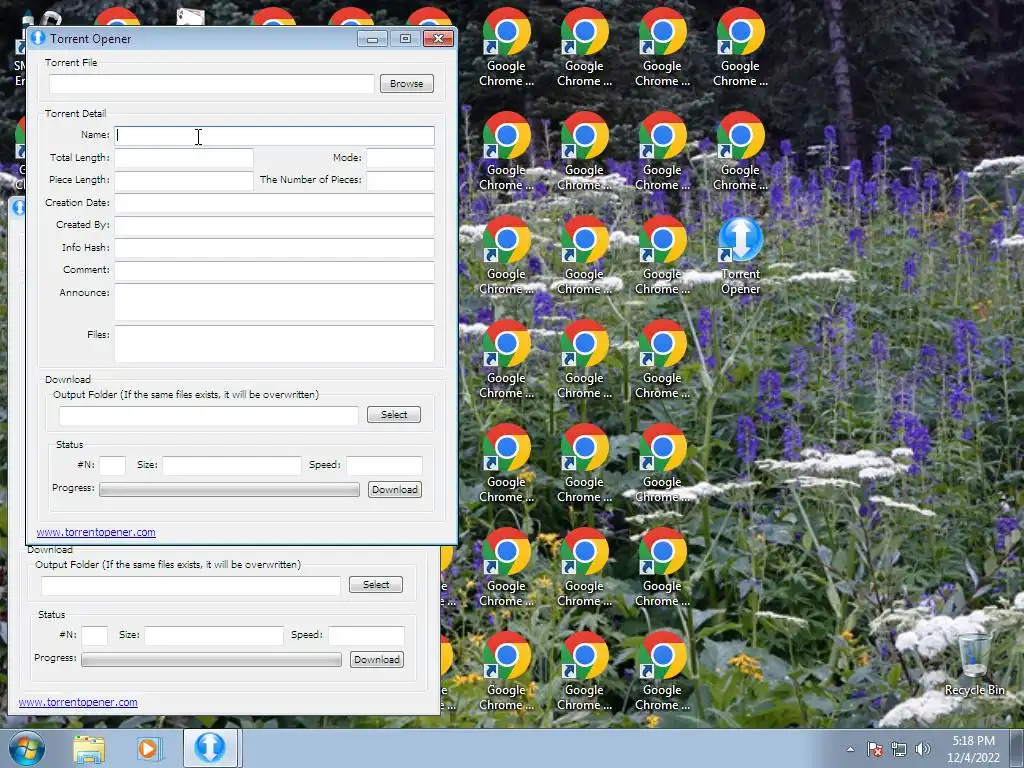Click the front window Speed field
This screenshot has height=768, width=1024.
tap(384, 466)
